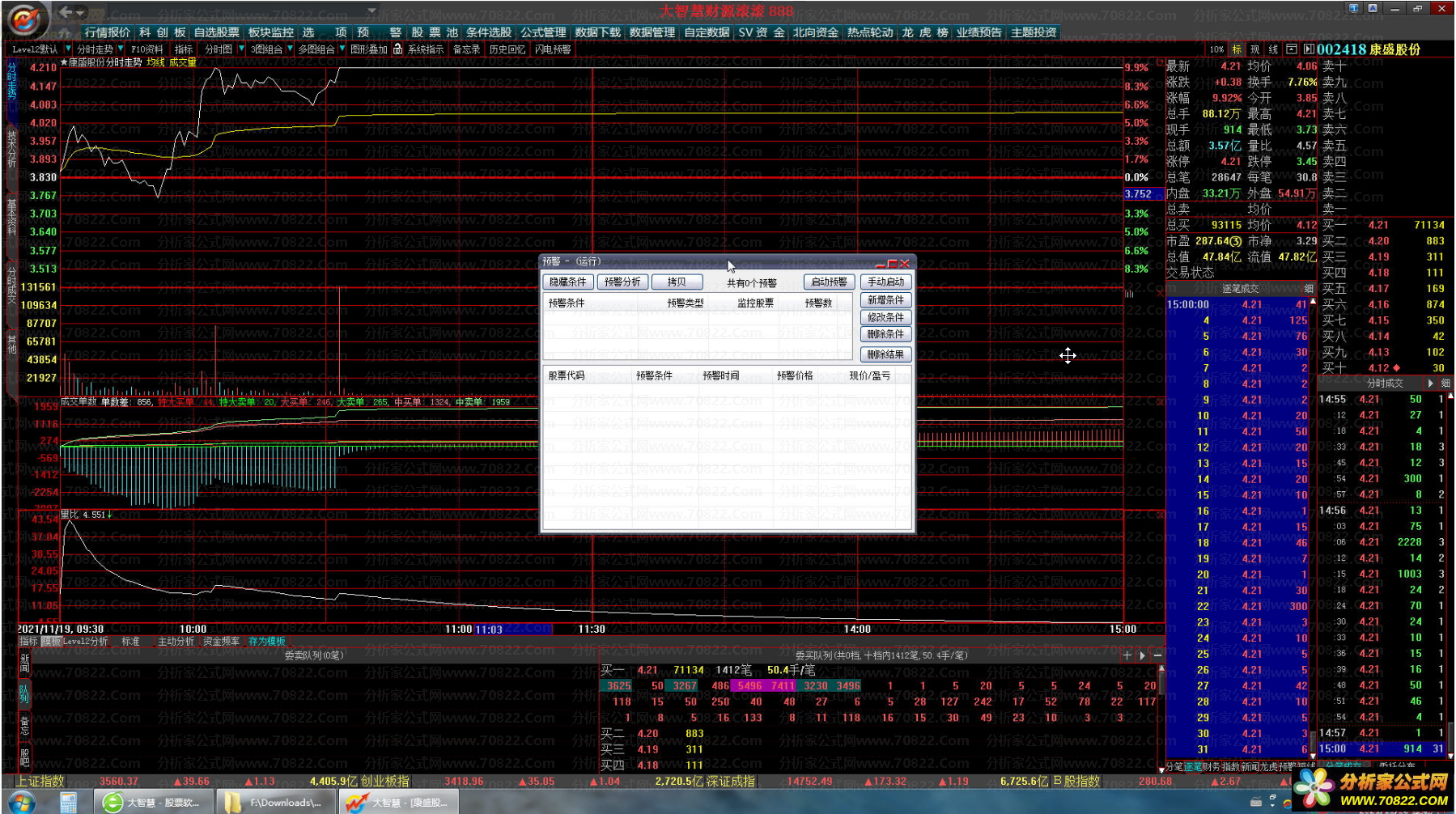Viewport: 1456px width, 814px height.
Task: Open the 公式管理 menu
Action: coord(543,32)
